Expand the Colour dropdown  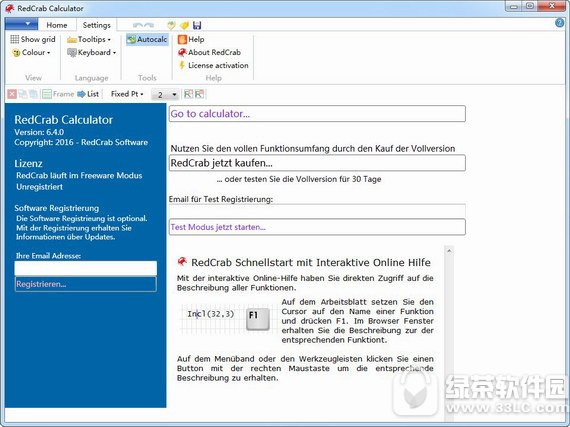point(31,52)
